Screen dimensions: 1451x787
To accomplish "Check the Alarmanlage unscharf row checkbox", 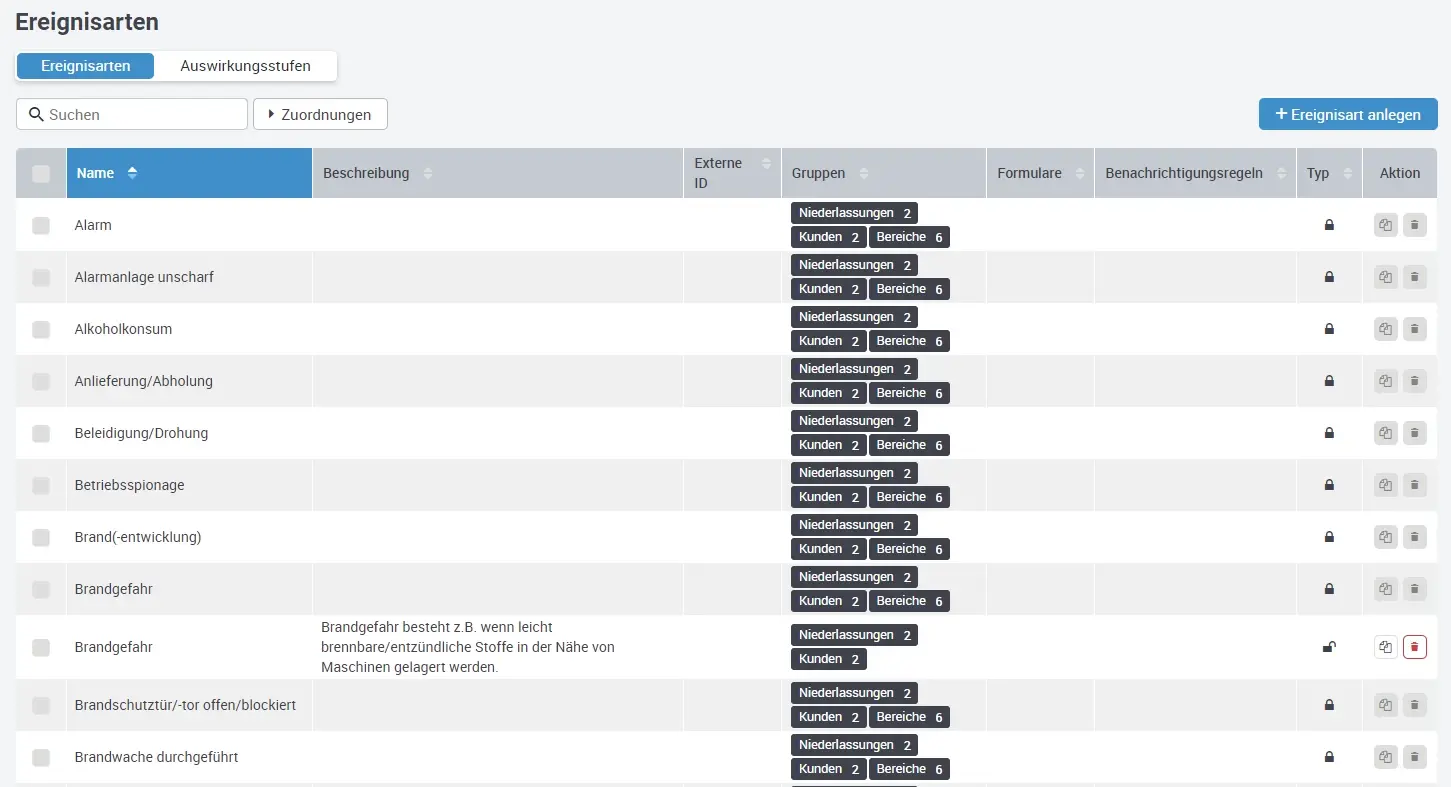I will (x=41, y=277).
